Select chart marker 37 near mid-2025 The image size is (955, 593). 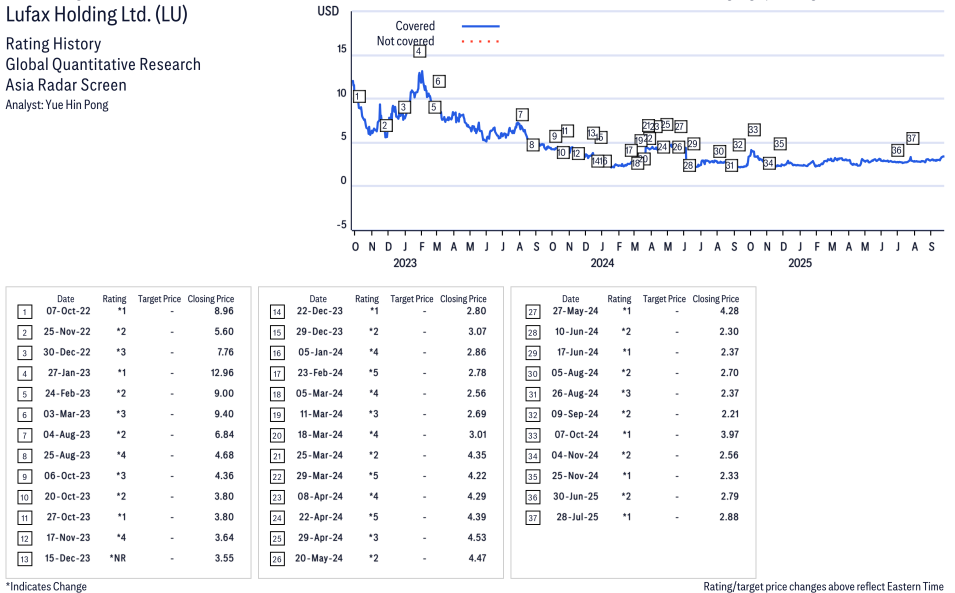pyautogui.click(x=912, y=138)
